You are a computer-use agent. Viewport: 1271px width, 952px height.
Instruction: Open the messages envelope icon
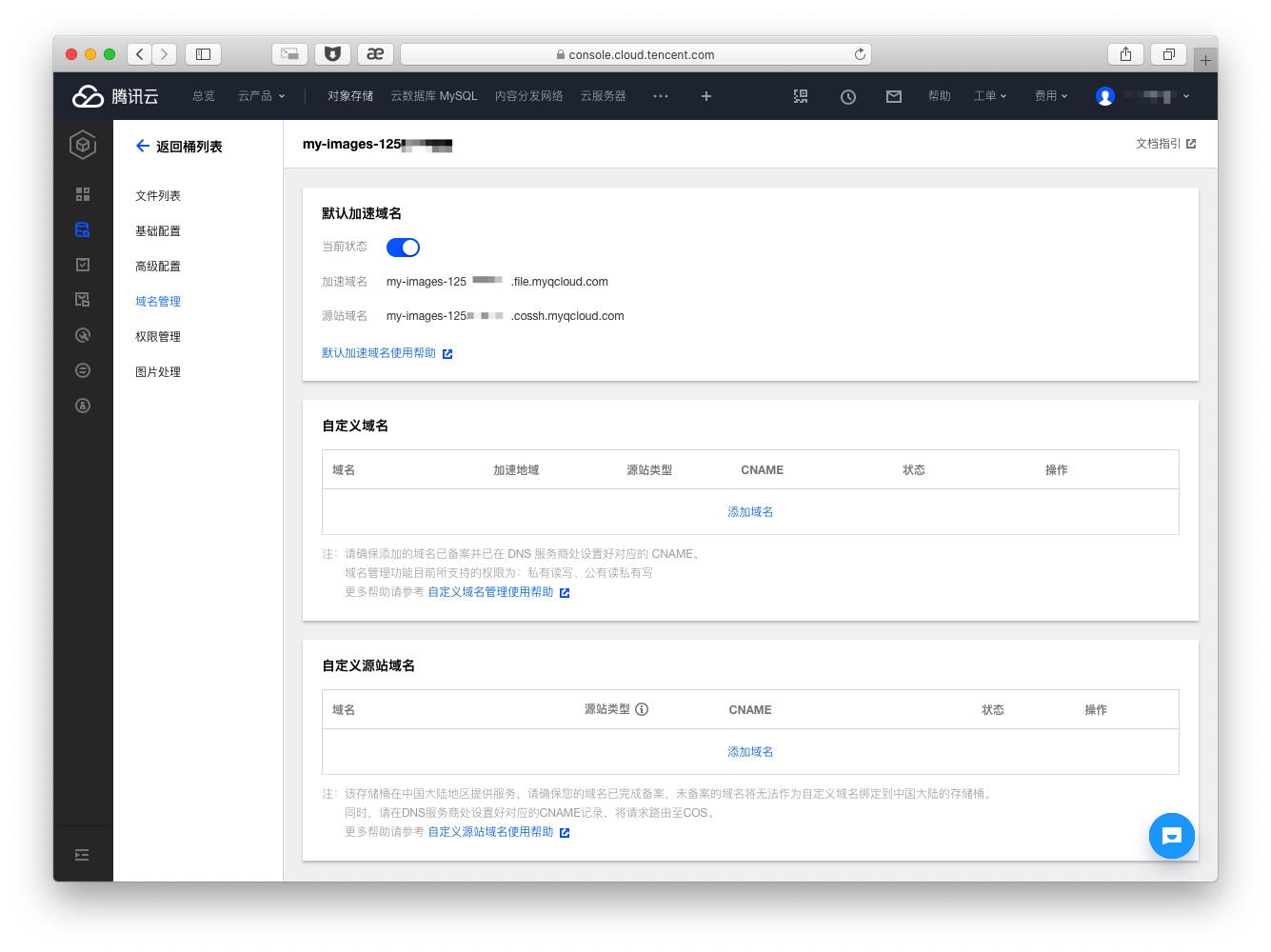point(893,96)
